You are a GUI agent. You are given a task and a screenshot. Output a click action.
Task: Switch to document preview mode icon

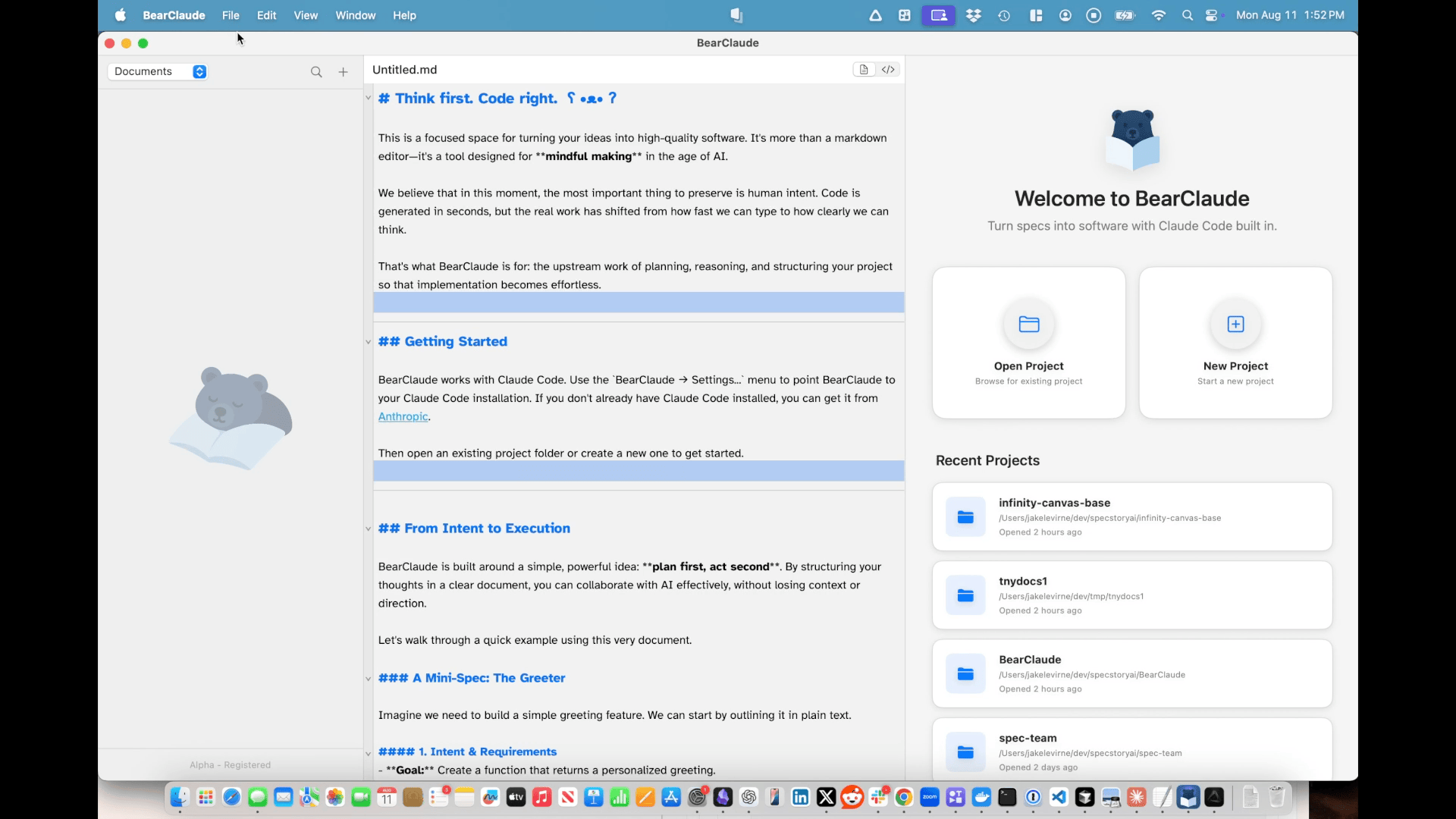click(864, 70)
